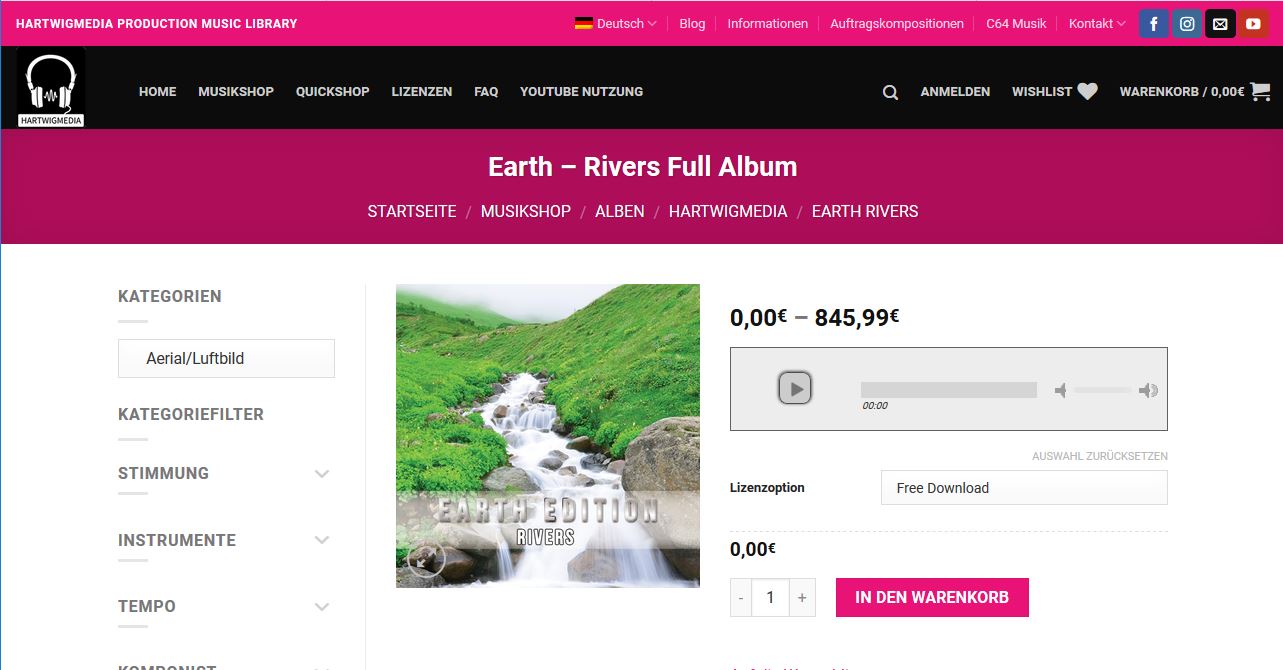
Task: Click the email envelope icon
Action: pos(1220,24)
